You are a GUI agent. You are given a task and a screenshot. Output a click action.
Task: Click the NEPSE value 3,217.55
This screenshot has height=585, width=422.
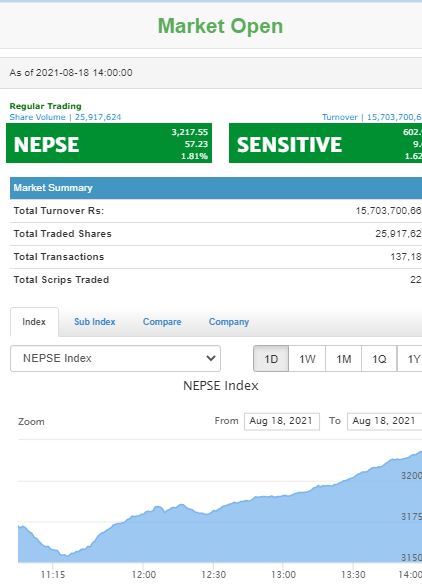190,132
